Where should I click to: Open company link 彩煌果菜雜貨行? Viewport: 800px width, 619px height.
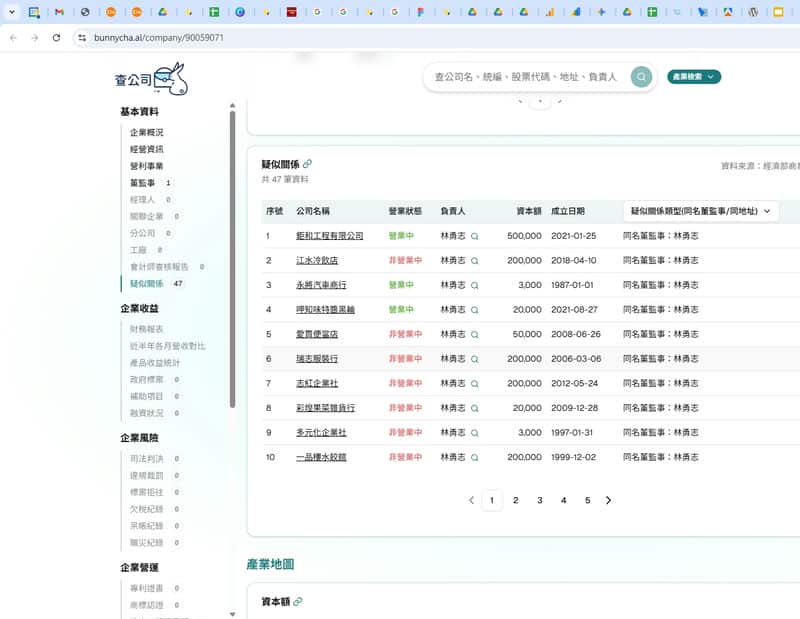pyautogui.click(x=325, y=408)
